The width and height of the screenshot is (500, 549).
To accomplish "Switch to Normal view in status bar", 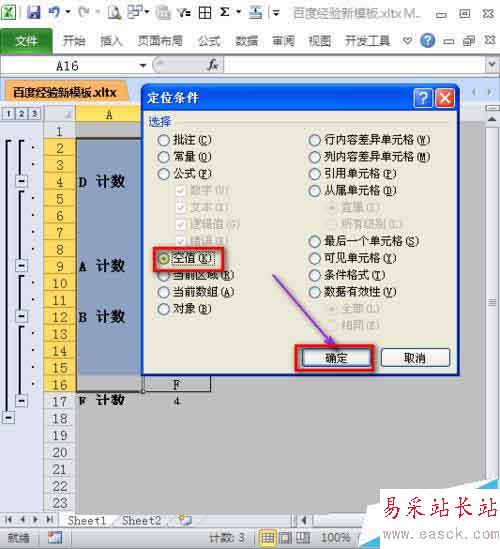I will (x=268, y=537).
